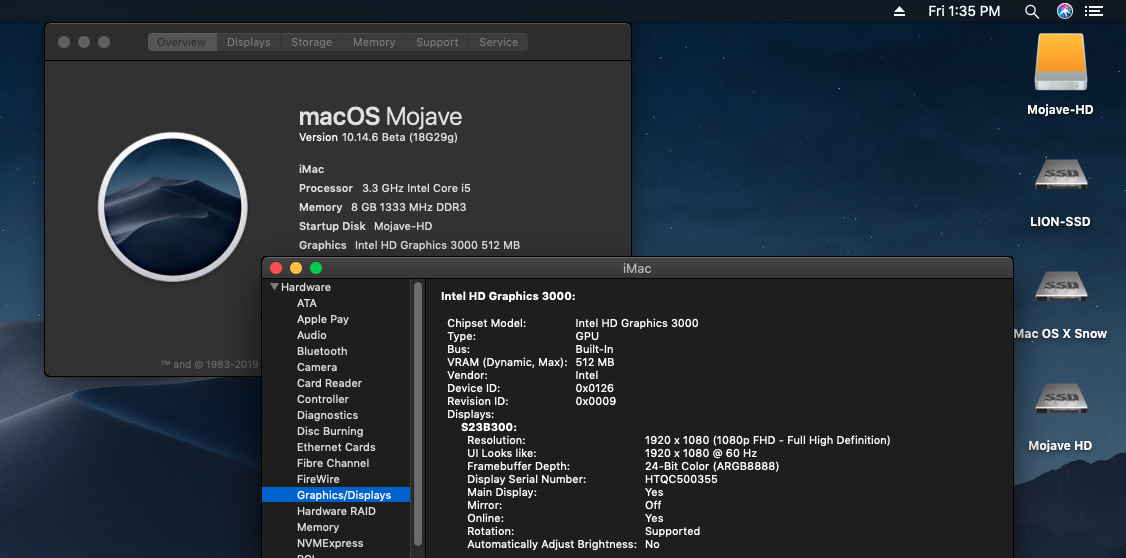Switch to the Service tab
This screenshot has width=1126, height=558.
[498, 42]
